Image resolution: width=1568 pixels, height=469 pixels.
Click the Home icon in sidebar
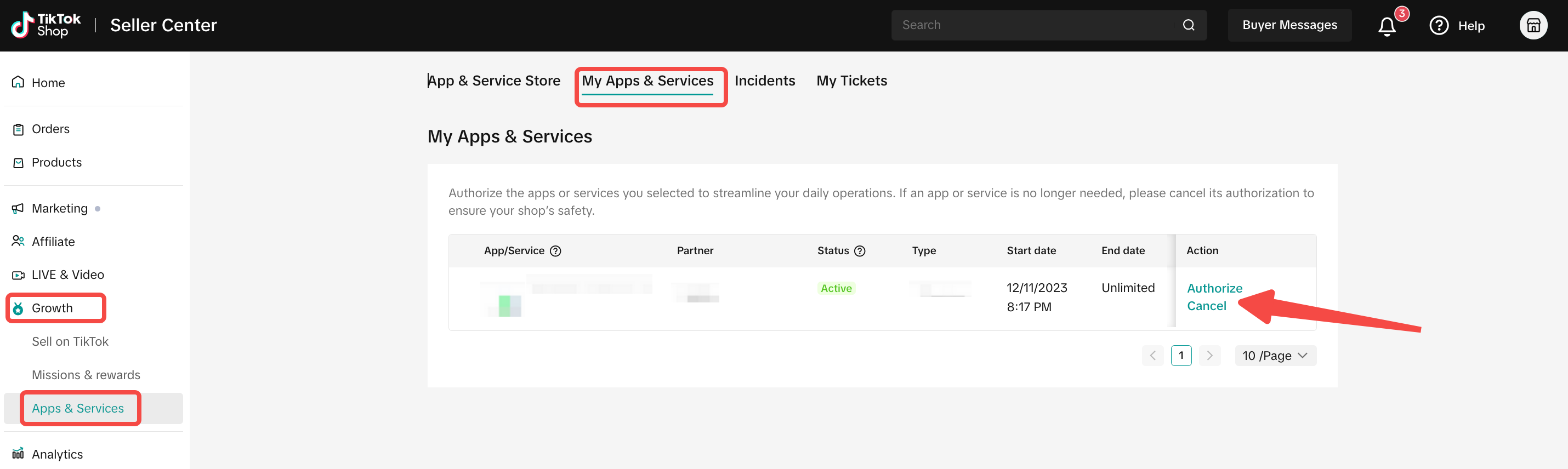pos(18,82)
